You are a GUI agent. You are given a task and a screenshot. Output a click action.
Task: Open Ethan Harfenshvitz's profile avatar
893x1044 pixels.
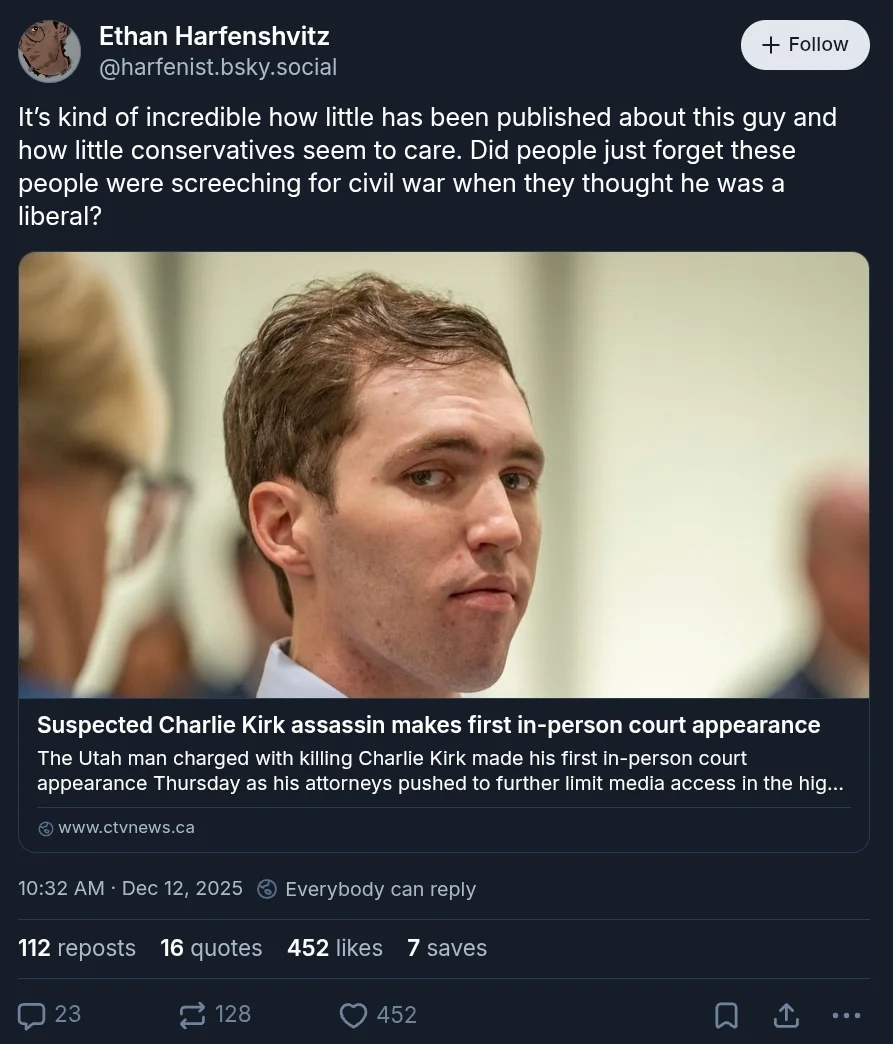pyautogui.click(x=49, y=51)
